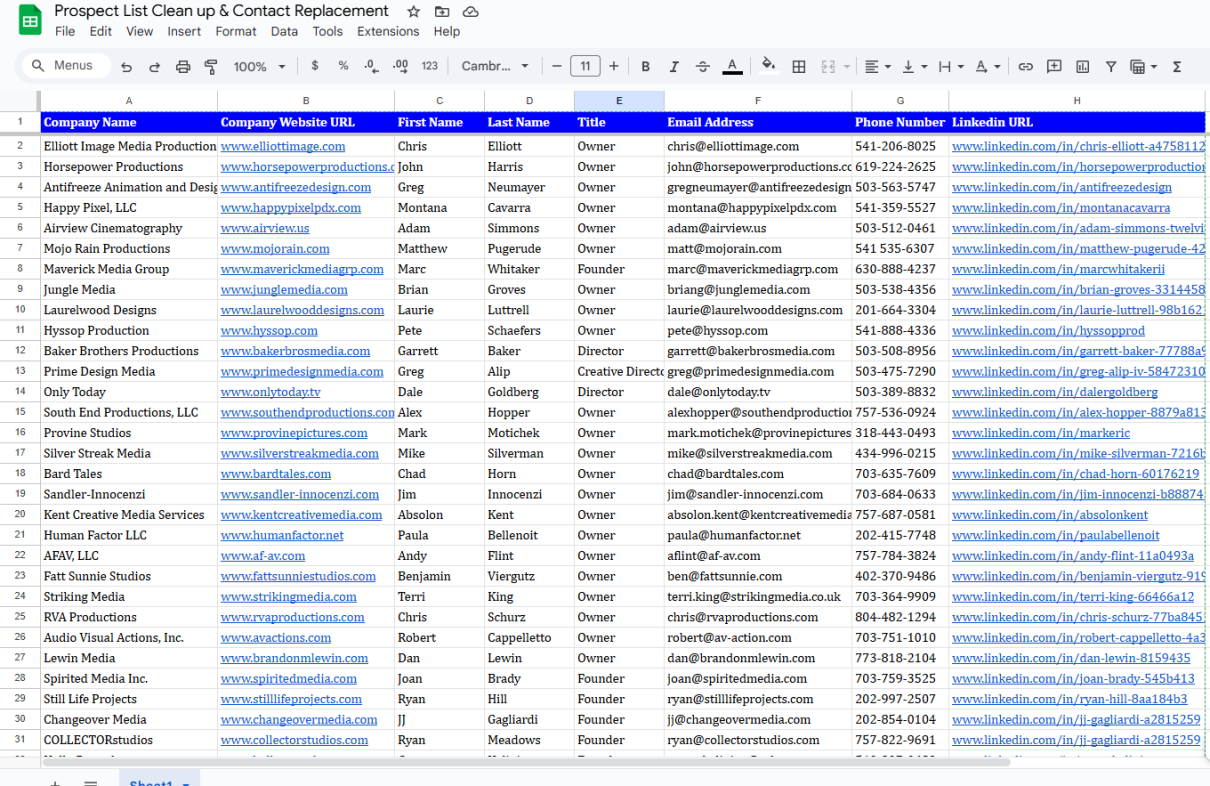Select the pete@hyssop.com email cell
1210x786 pixels.
pyautogui.click(x=758, y=331)
